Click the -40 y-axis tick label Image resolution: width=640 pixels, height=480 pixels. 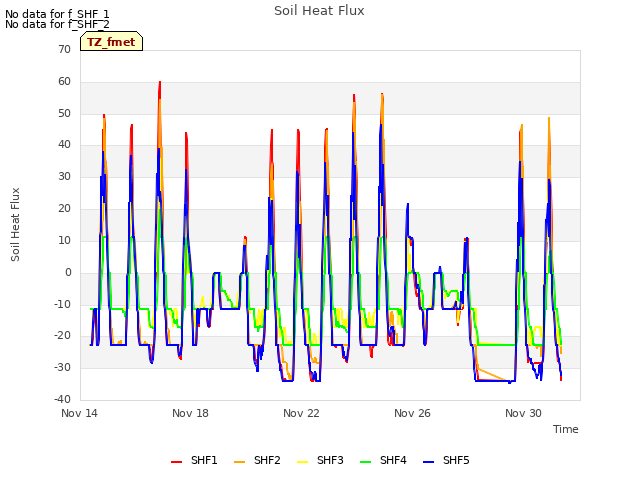62,399
